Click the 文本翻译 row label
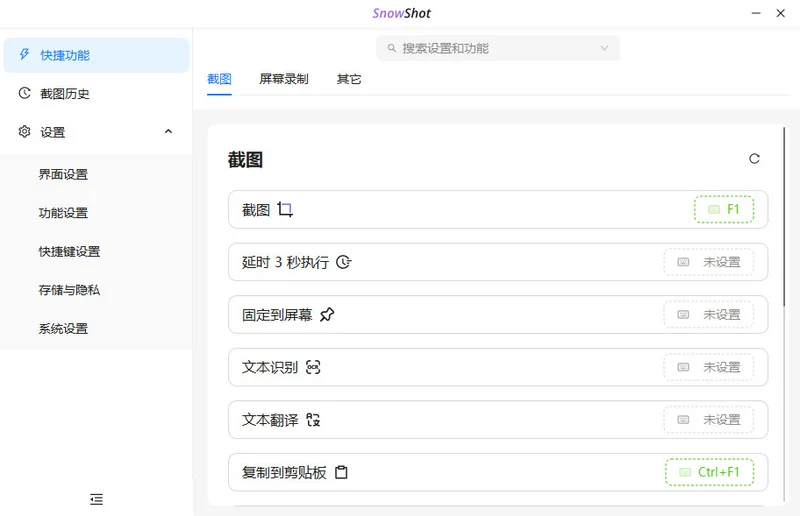Image resolution: width=800 pixels, height=516 pixels. (x=270, y=420)
